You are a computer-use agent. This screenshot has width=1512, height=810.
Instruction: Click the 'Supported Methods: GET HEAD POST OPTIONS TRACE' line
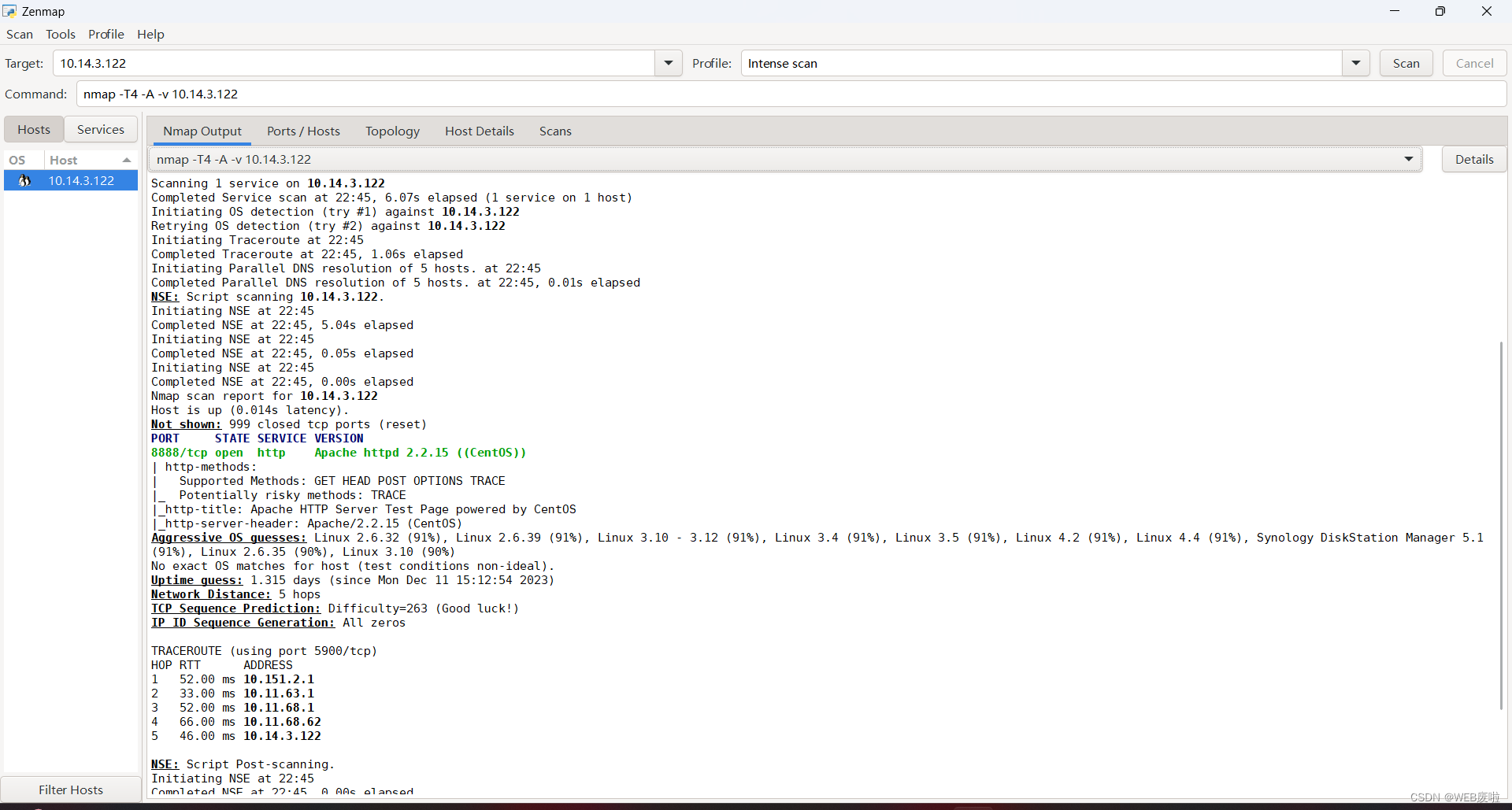coord(342,481)
